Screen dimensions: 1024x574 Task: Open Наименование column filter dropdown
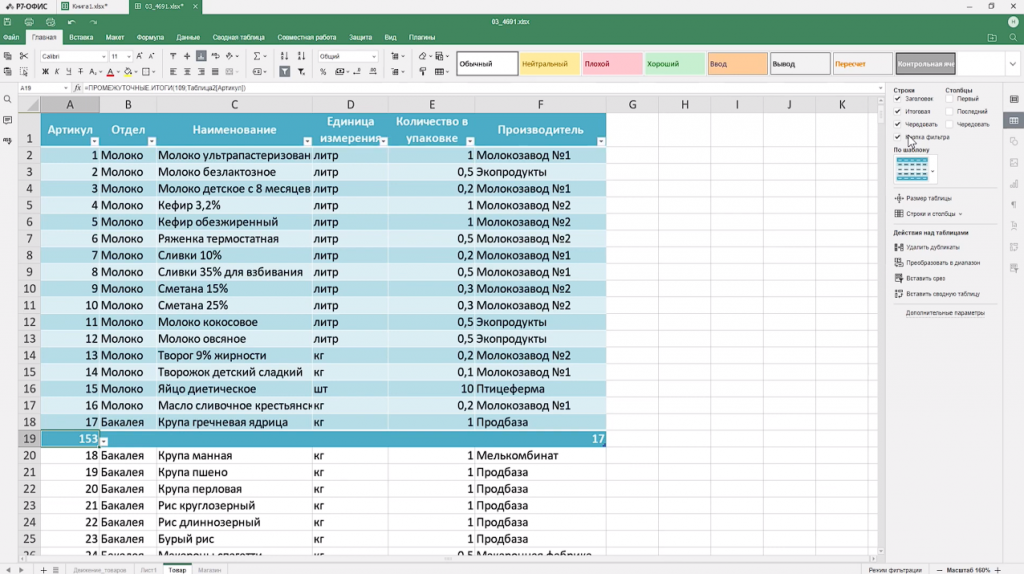tap(307, 141)
